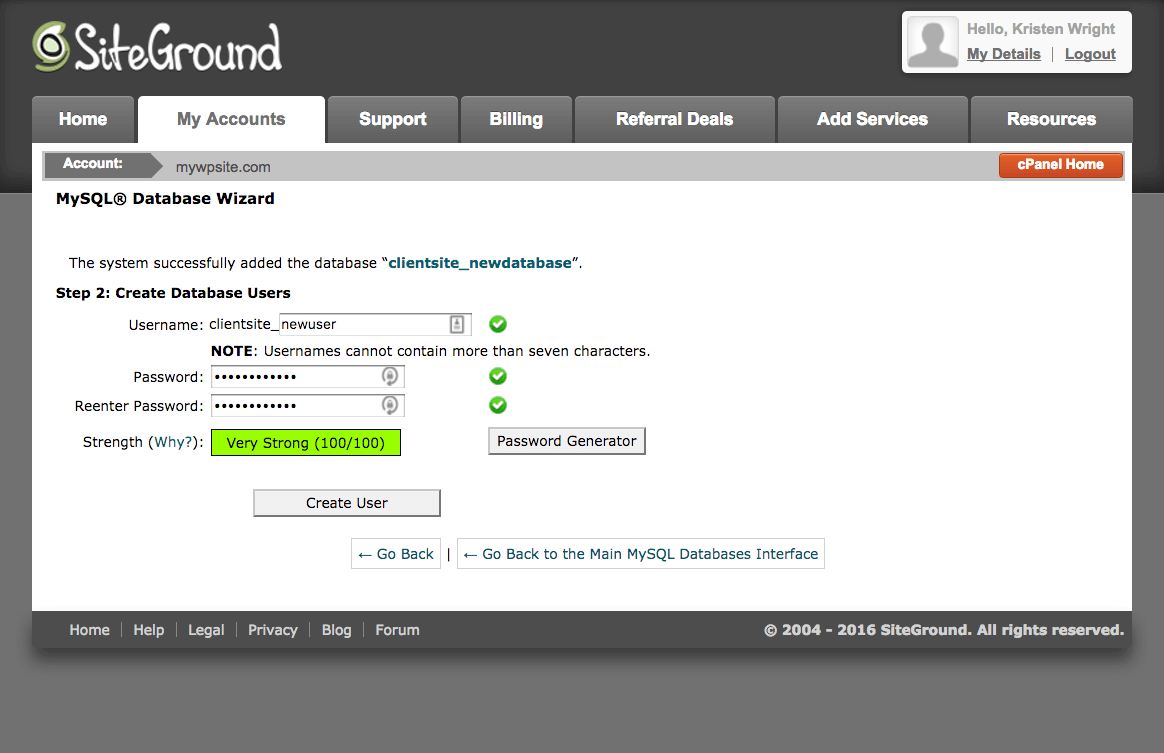
Task: Open the Support tab
Action: 393,120
